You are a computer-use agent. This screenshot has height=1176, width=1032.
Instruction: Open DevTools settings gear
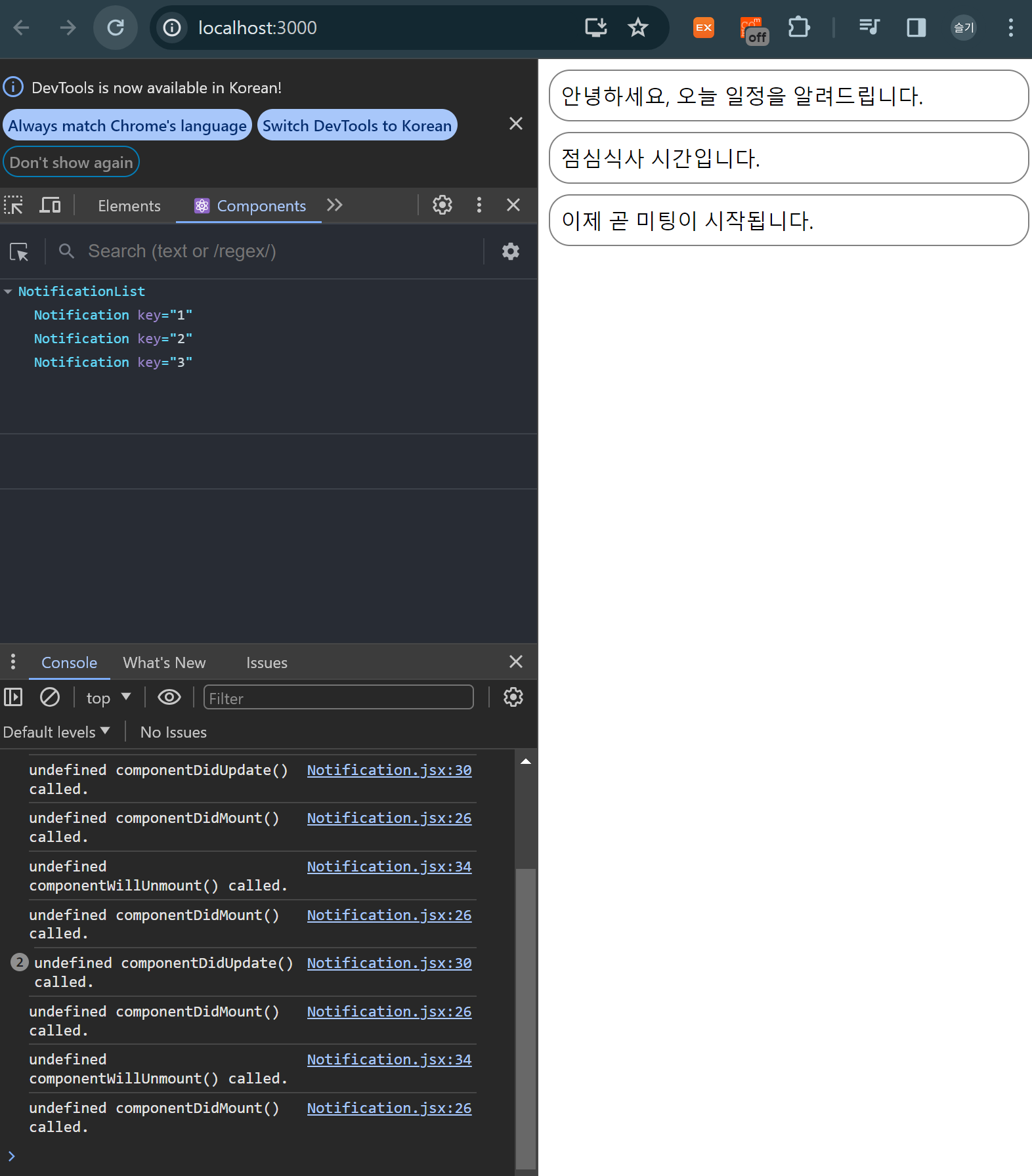pyautogui.click(x=442, y=205)
